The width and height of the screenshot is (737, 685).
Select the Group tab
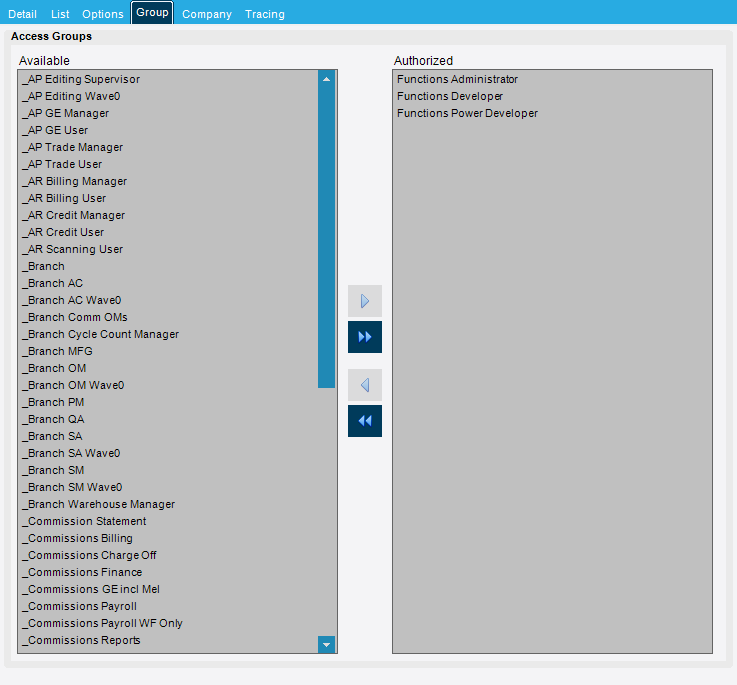152,13
